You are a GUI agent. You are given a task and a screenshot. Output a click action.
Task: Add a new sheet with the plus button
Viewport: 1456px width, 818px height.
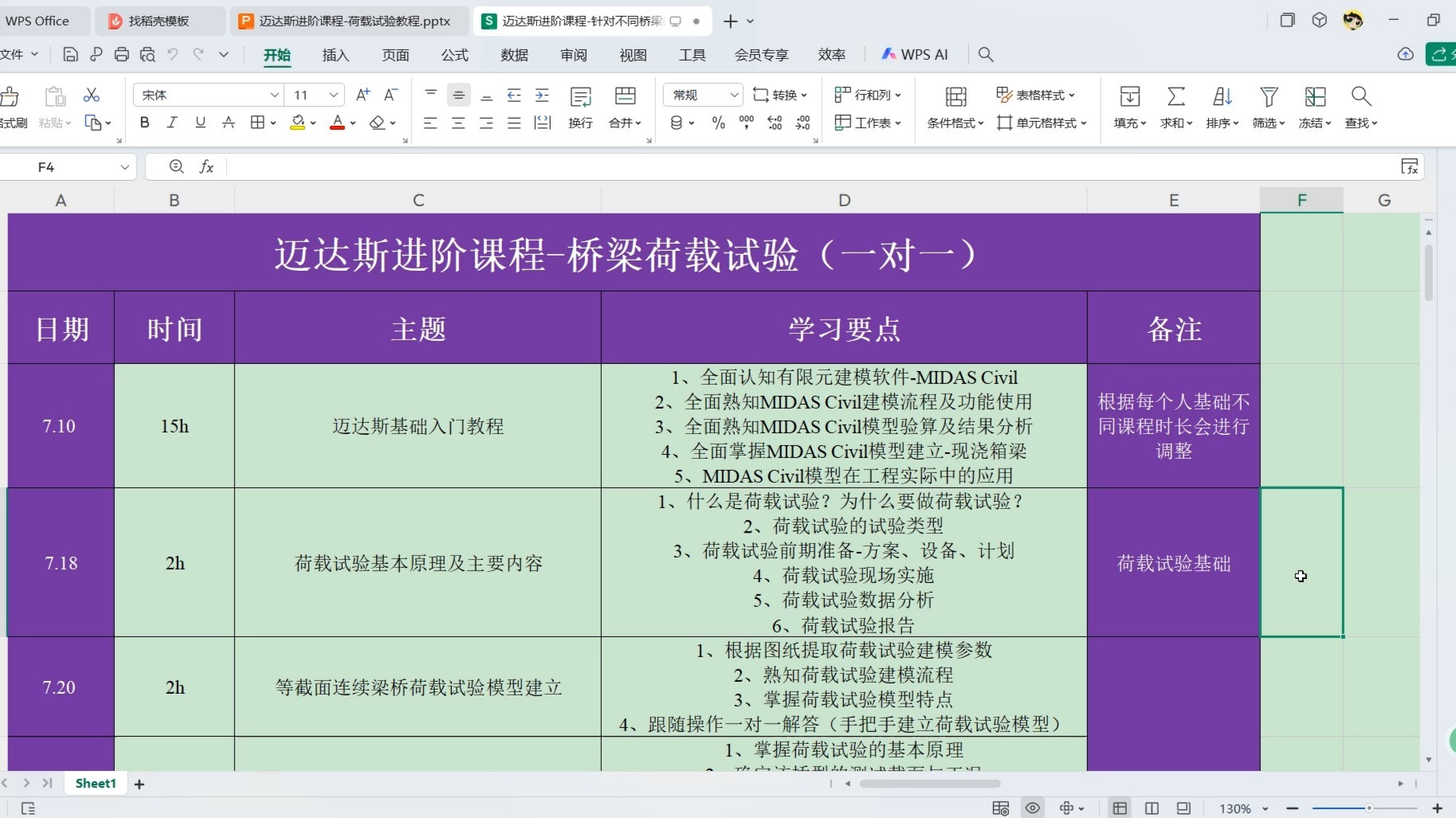(139, 783)
